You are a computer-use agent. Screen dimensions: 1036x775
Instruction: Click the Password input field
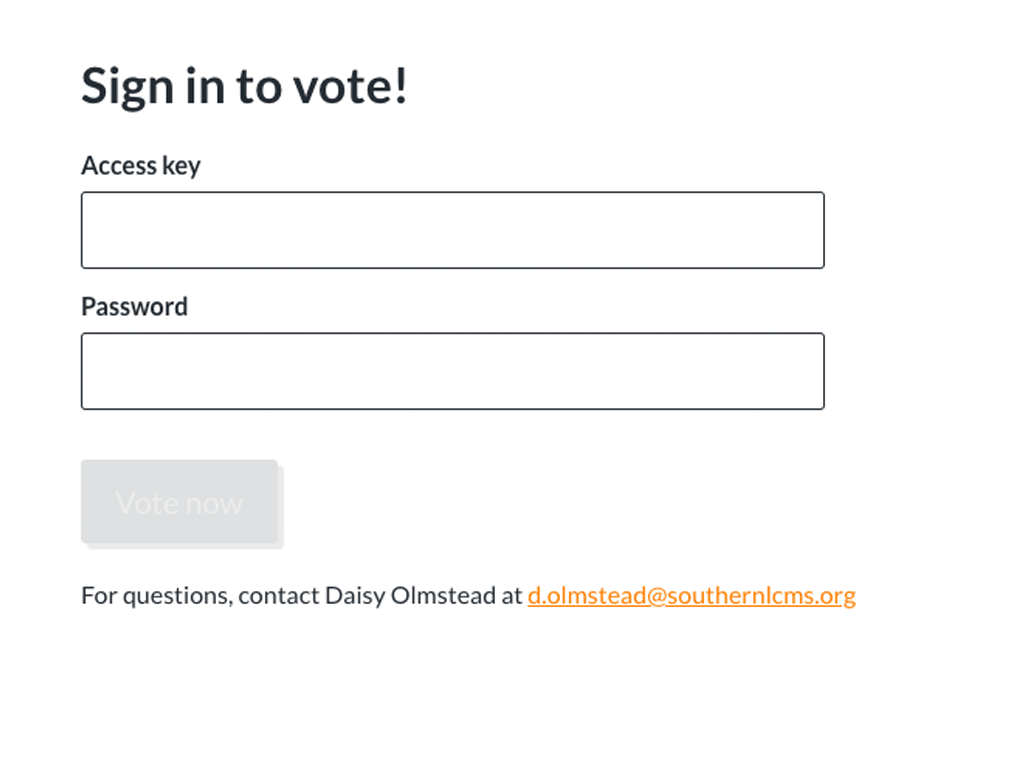pyautogui.click(x=452, y=371)
